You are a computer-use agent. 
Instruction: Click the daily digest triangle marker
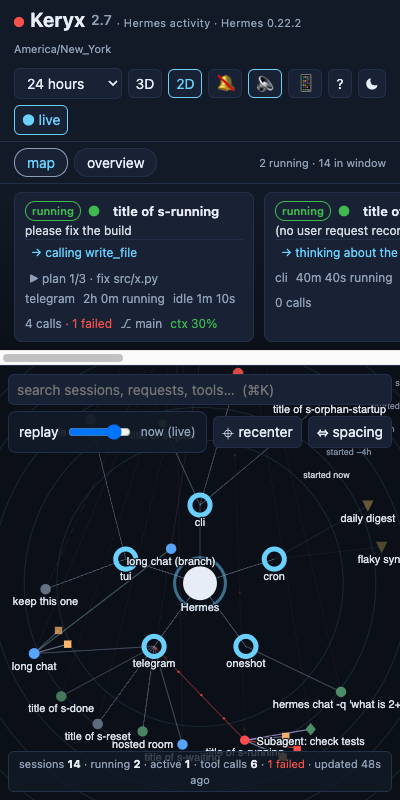point(368,506)
